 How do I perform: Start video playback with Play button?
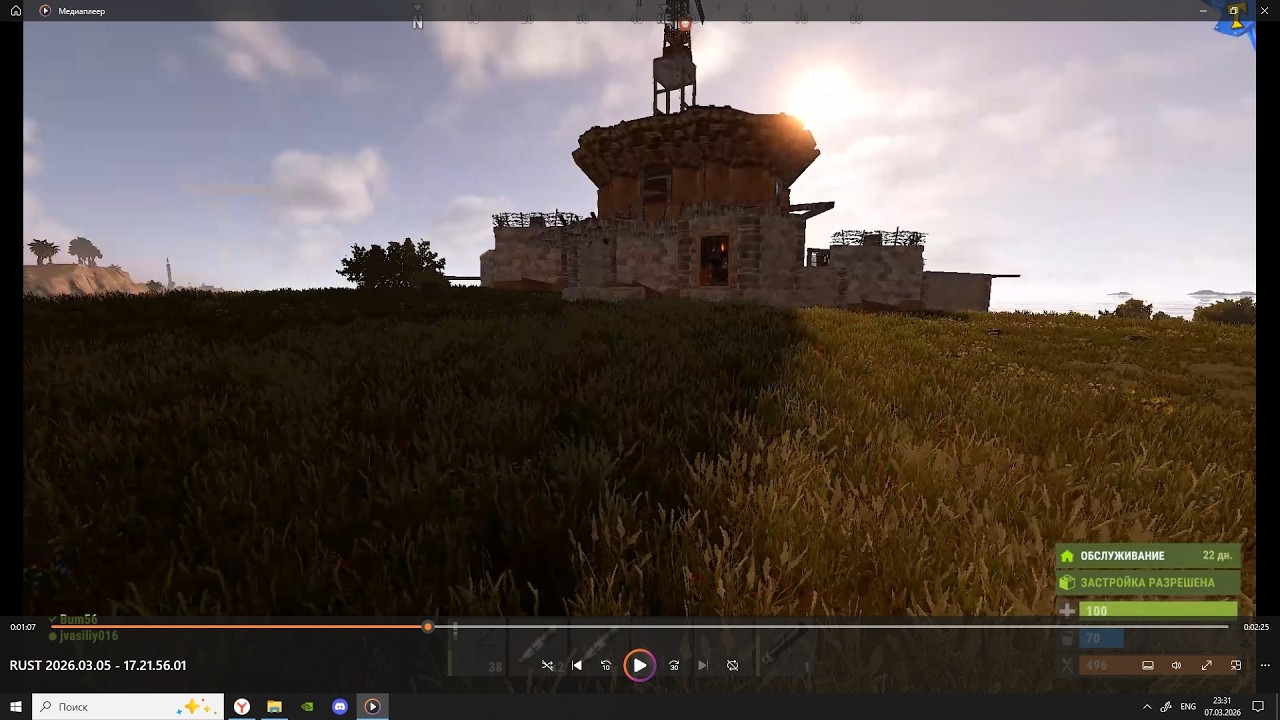(x=640, y=665)
